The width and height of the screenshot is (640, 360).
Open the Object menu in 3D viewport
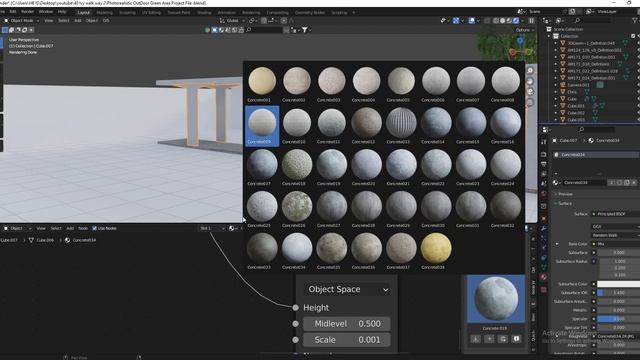(92, 20)
